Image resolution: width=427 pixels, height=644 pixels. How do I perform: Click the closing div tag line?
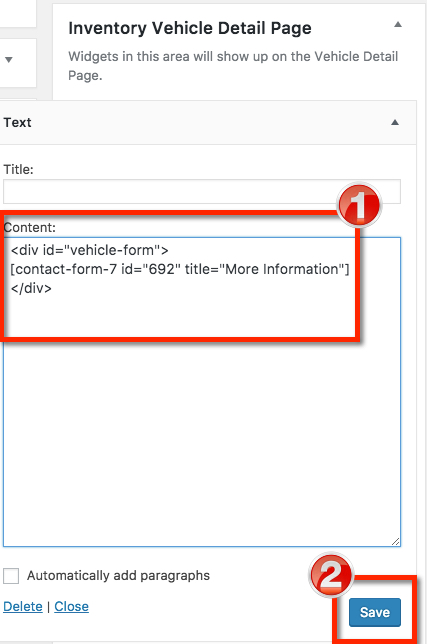click(31, 288)
